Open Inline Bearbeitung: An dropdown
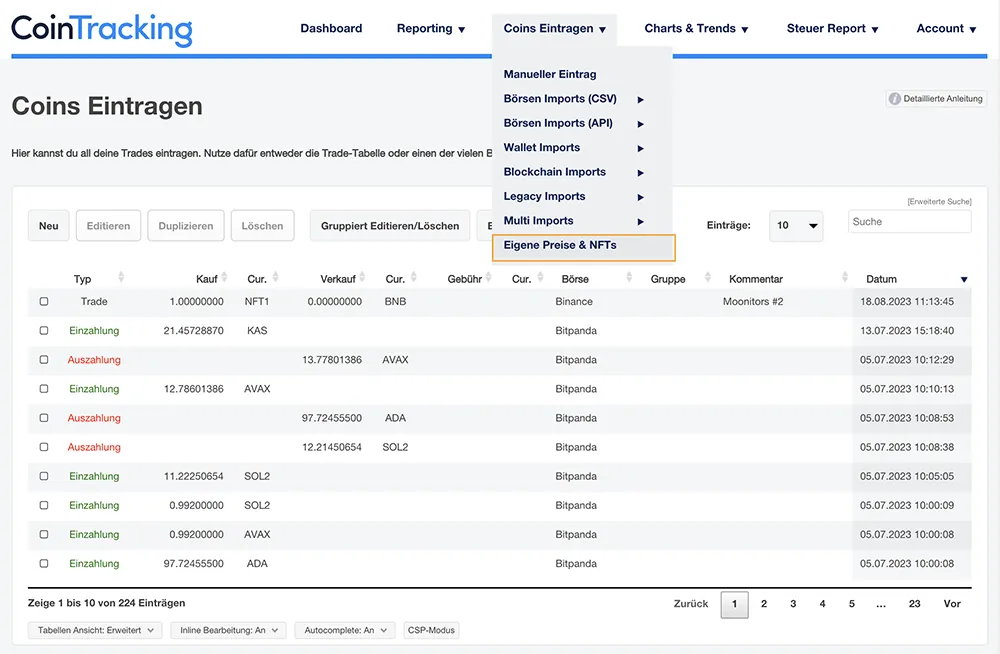This screenshot has width=1000, height=654. coord(228,630)
